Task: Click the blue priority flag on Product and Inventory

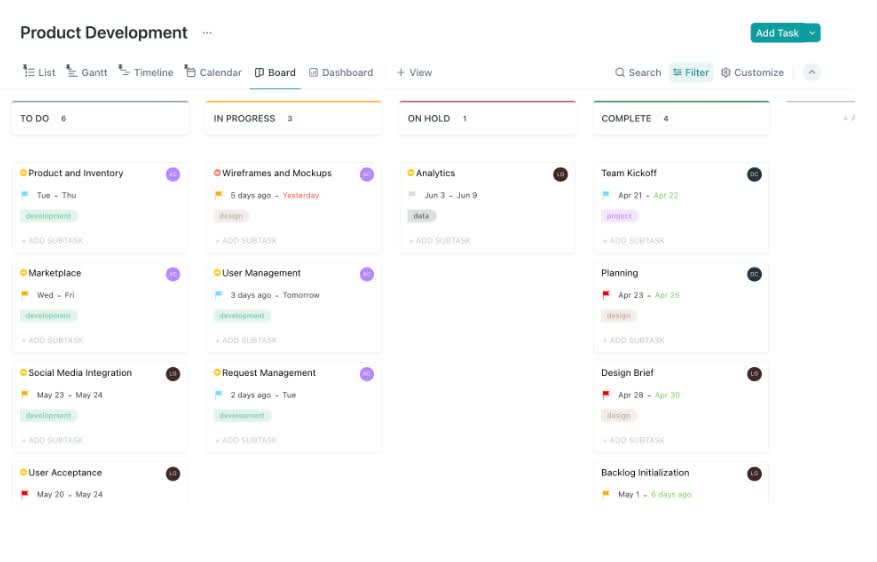Action: coord(25,195)
